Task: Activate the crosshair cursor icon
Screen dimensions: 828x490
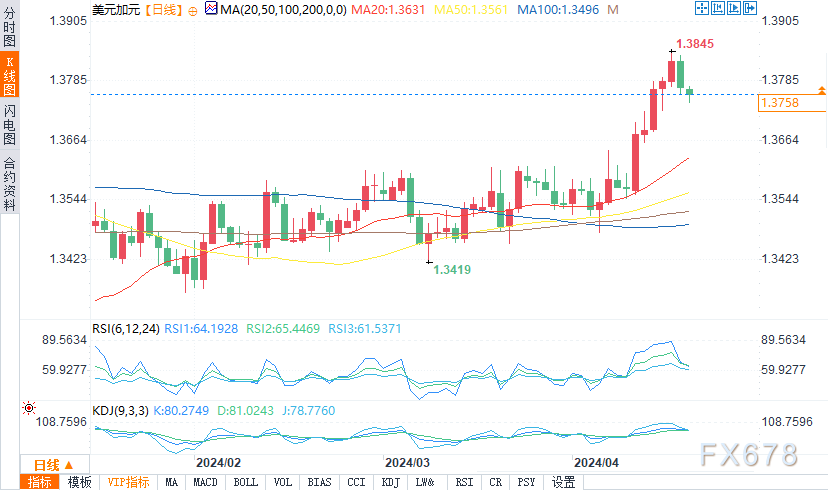Action: point(702,8)
